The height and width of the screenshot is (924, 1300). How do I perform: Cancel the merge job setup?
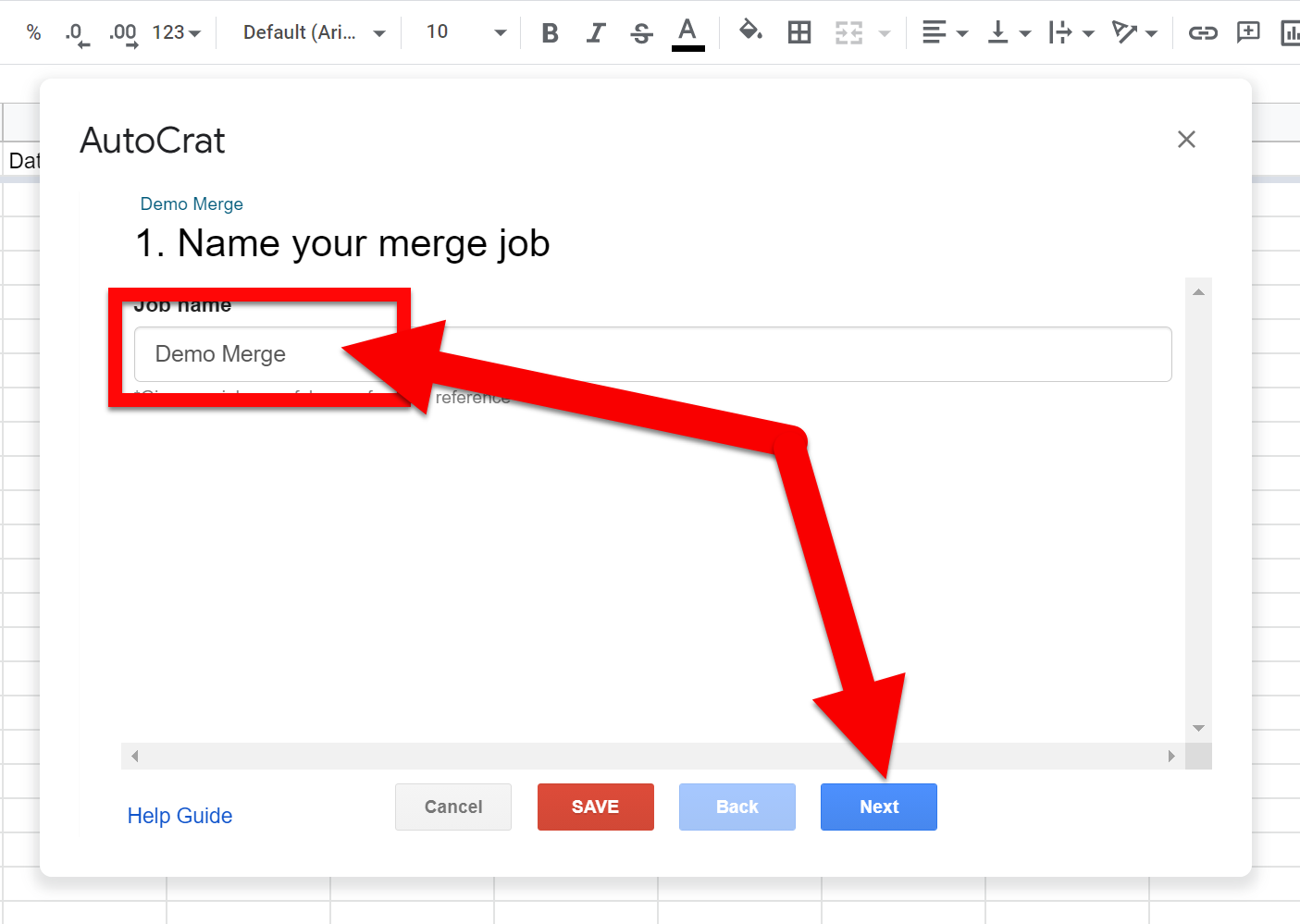pyautogui.click(x=453, y=807)
